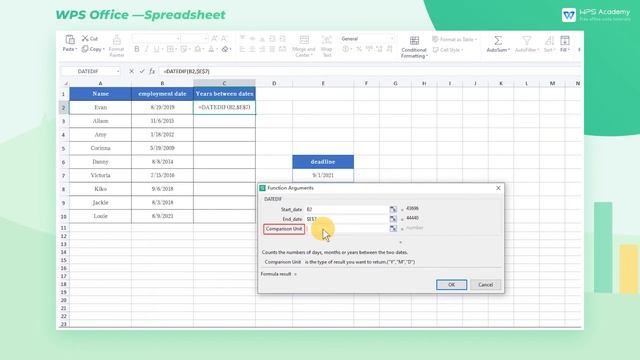Click the AutoFilter funnel icon
Viewport: 640px width, 360px height.
click(527, 40)
